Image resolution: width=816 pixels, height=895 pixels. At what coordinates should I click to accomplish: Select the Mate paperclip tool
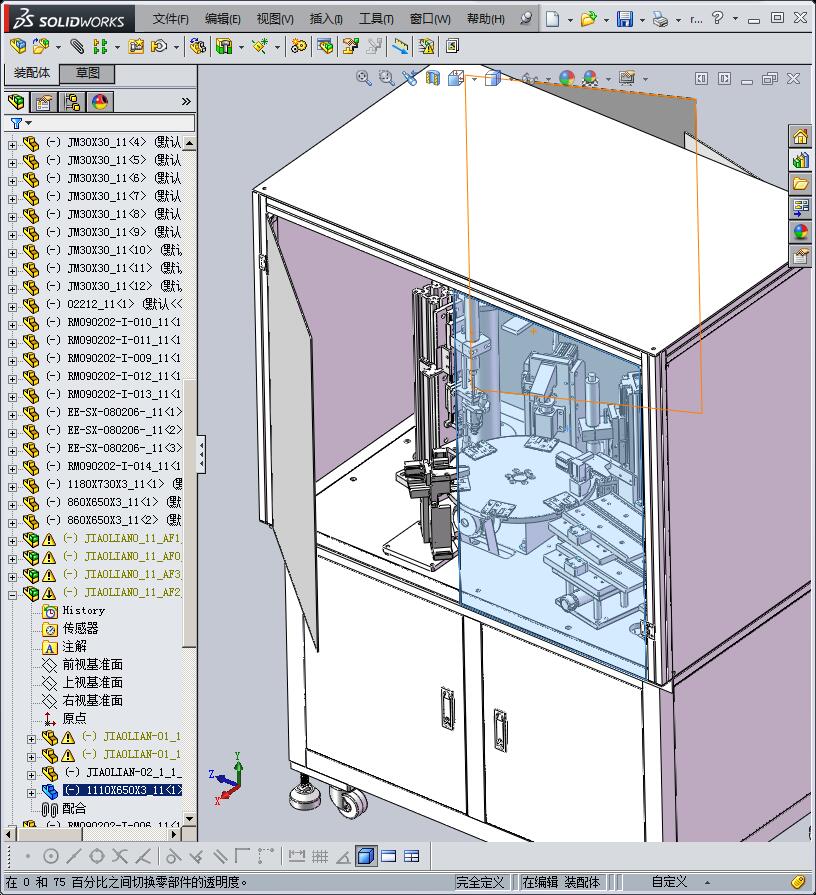click(77, 46)
